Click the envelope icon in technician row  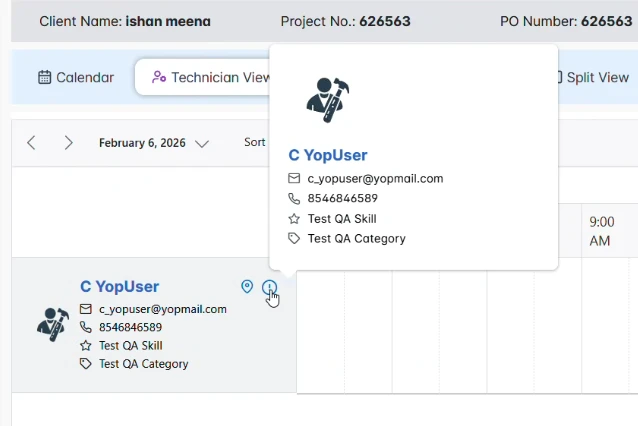click(85, 310)
